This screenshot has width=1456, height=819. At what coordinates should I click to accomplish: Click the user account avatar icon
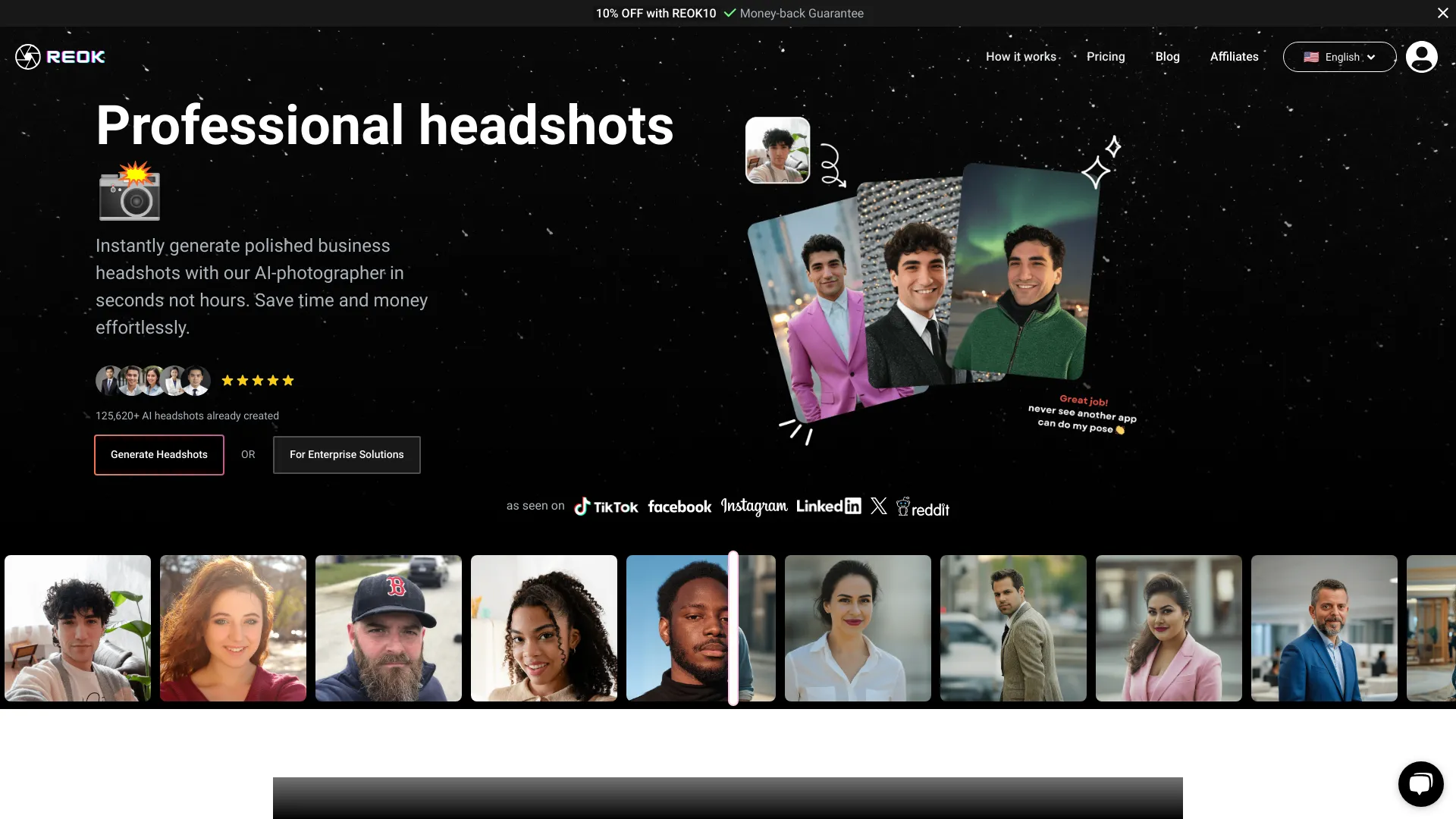coord(1421,56)
